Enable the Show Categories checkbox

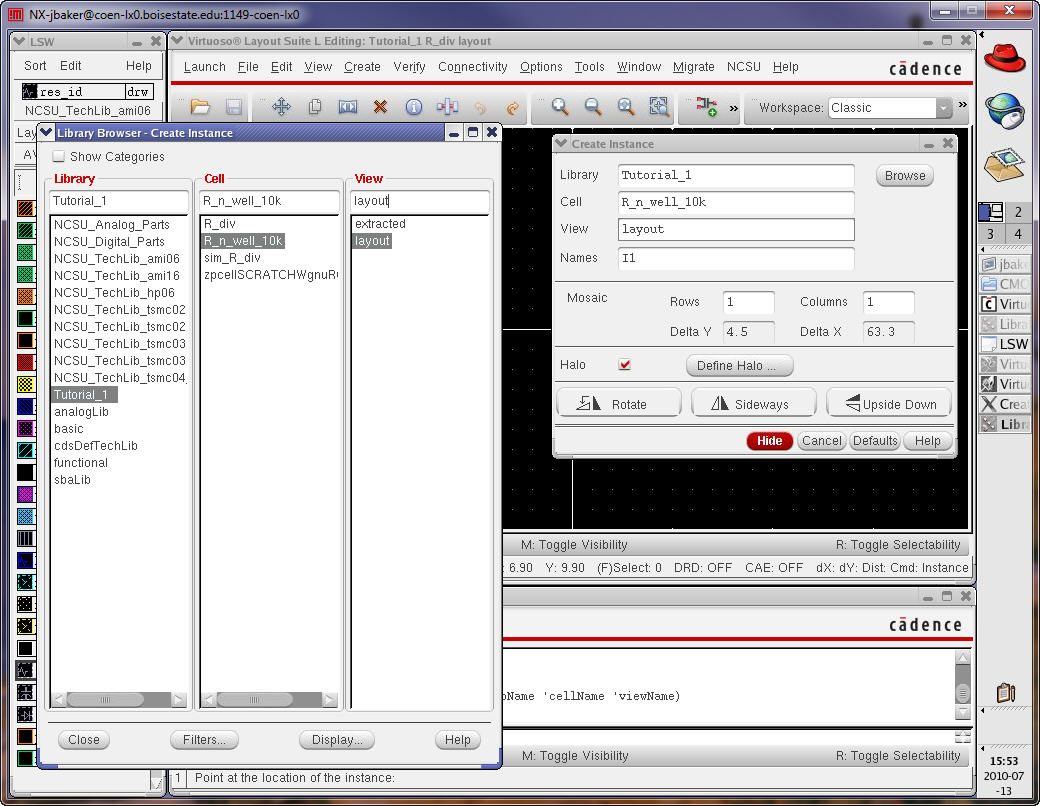click(59, 157)
